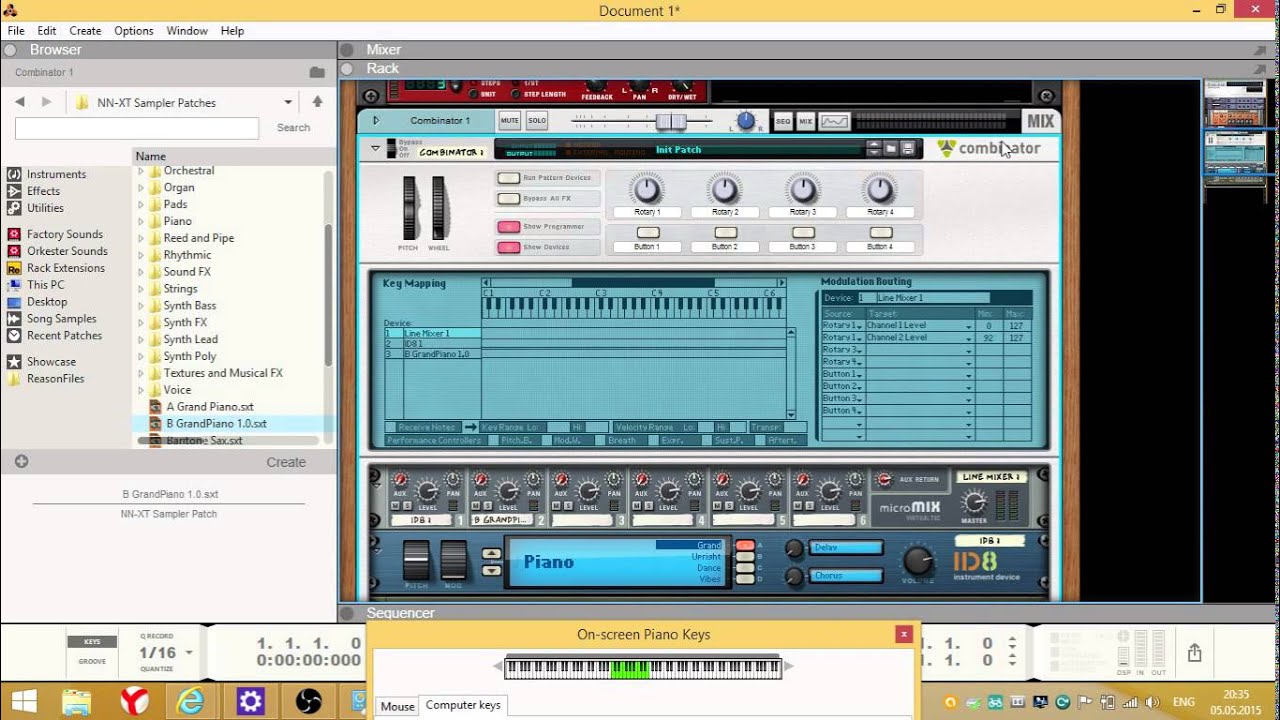1280x720 pixels.
Task: Open the Edit menu
Action: [x=47, y=31]
